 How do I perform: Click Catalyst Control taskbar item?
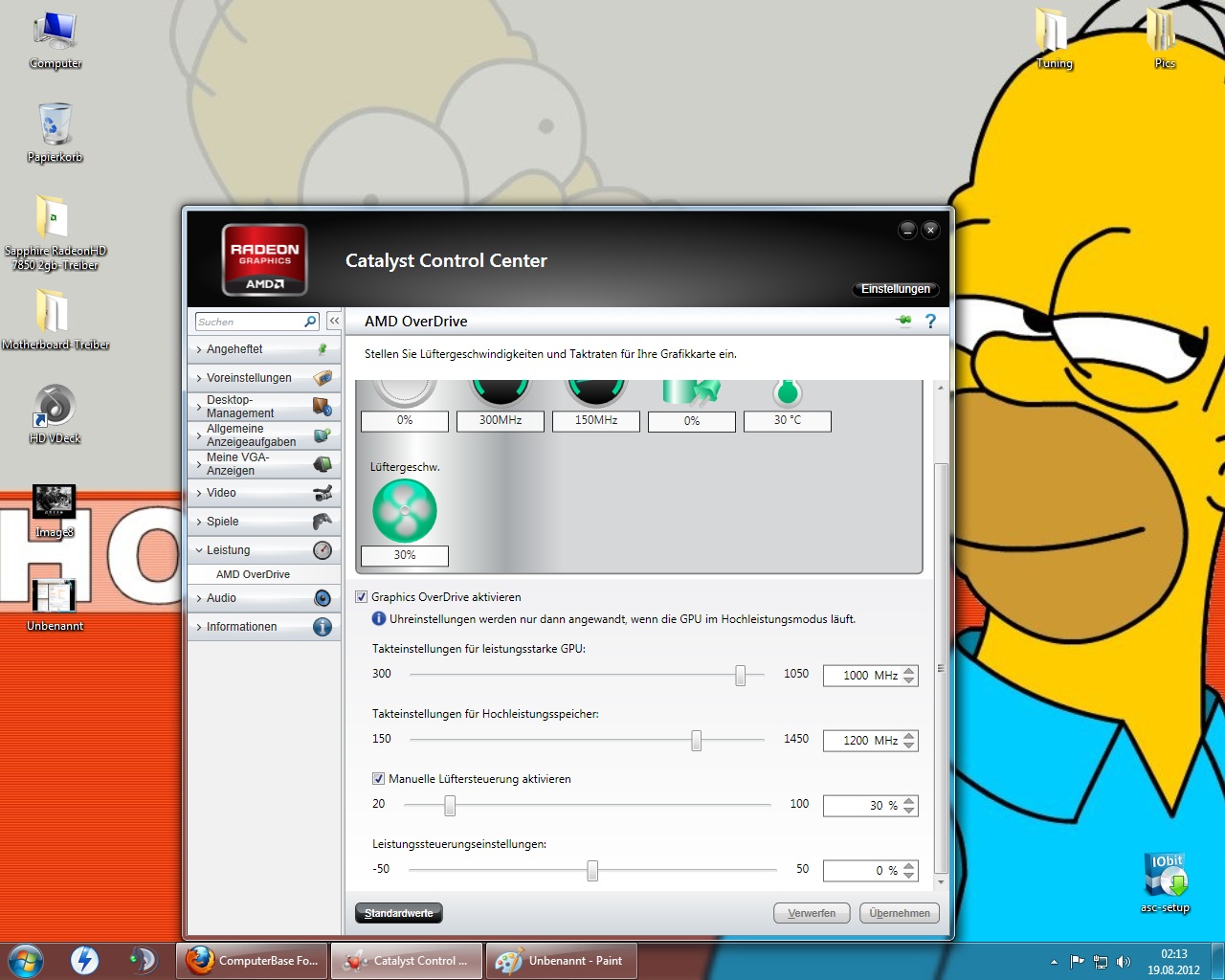408,961
